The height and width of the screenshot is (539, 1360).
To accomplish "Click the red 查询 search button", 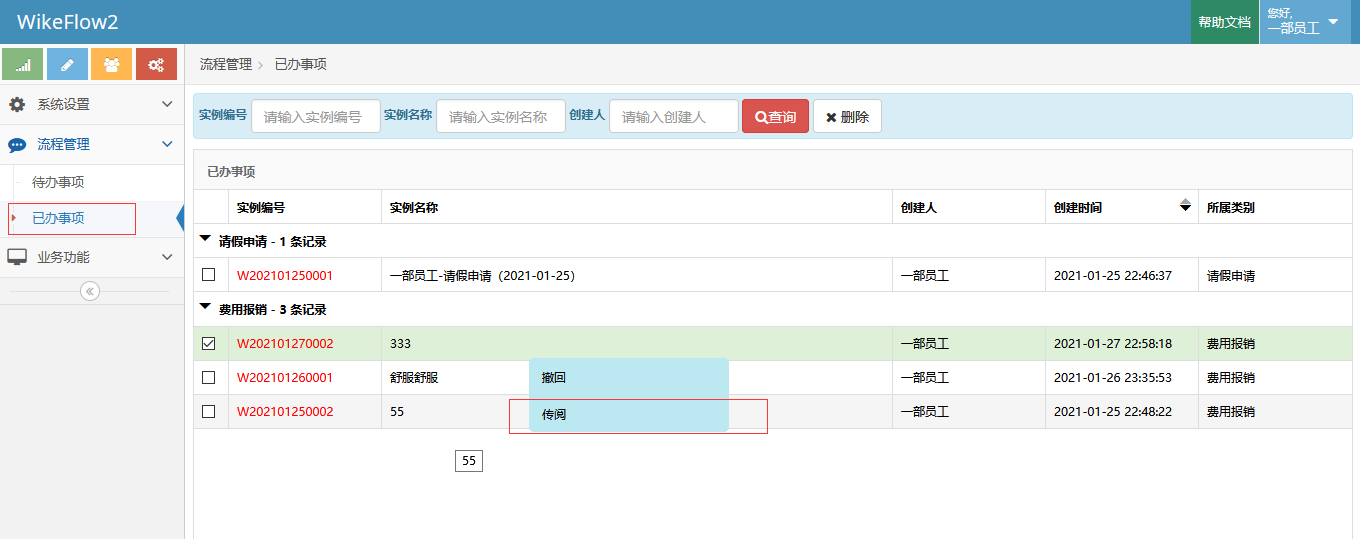I will [x=775, y=117].
